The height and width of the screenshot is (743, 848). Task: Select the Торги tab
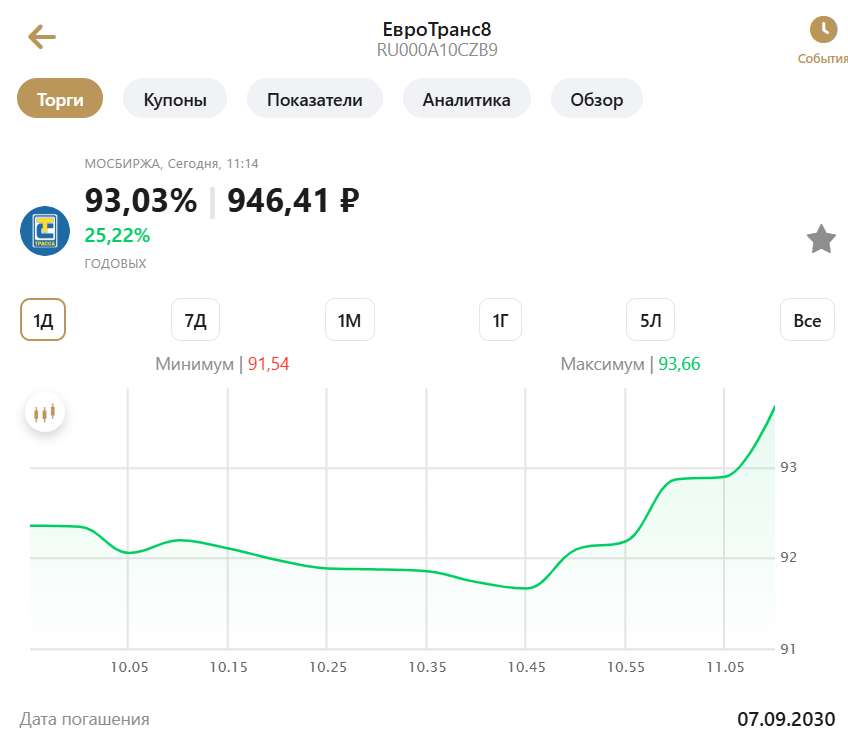pyautogui.click(x=60, y=98)
